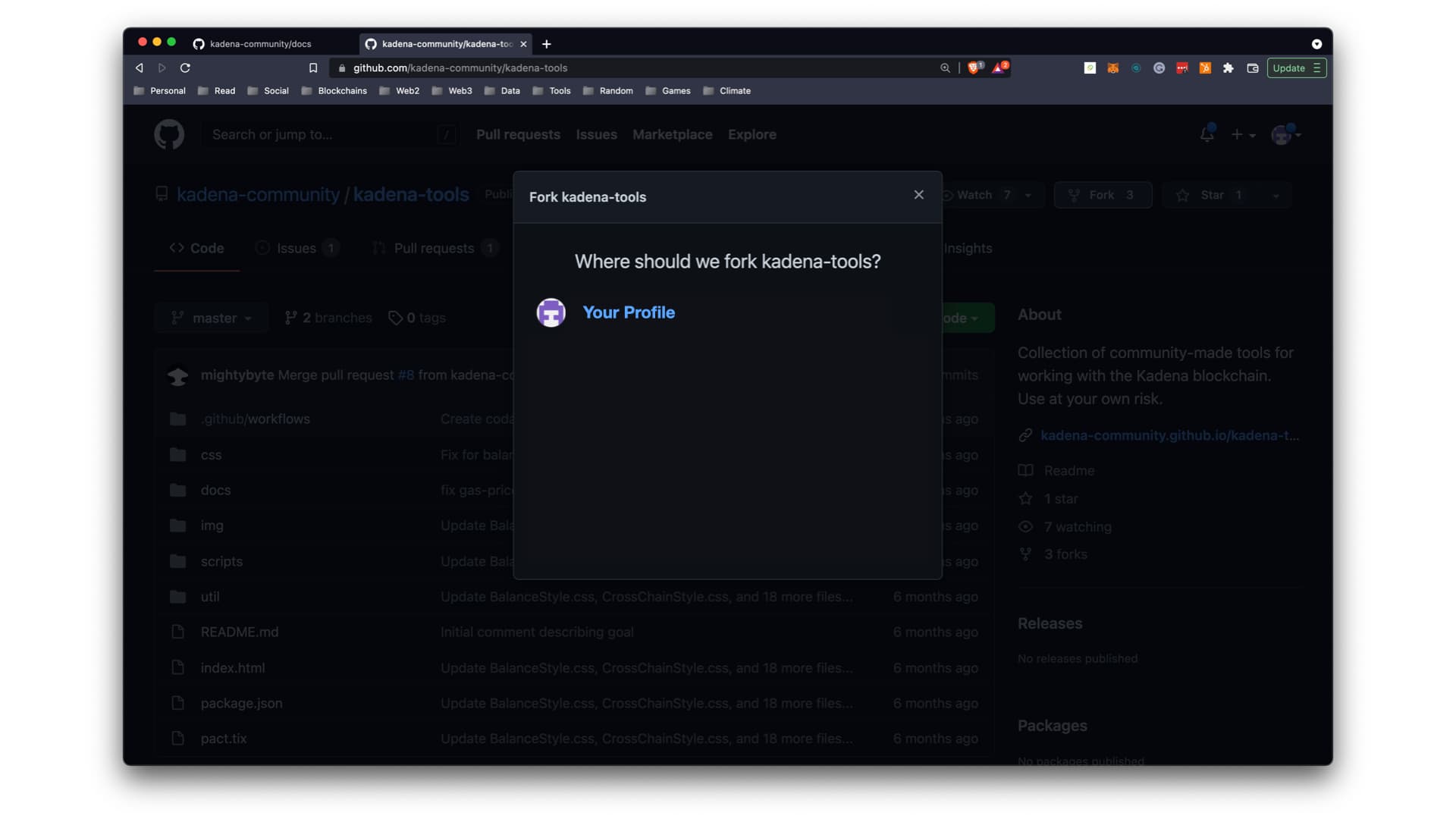Open the Brave wallet icon
Screen dimensions: 1456x819
click(1252, 67)
